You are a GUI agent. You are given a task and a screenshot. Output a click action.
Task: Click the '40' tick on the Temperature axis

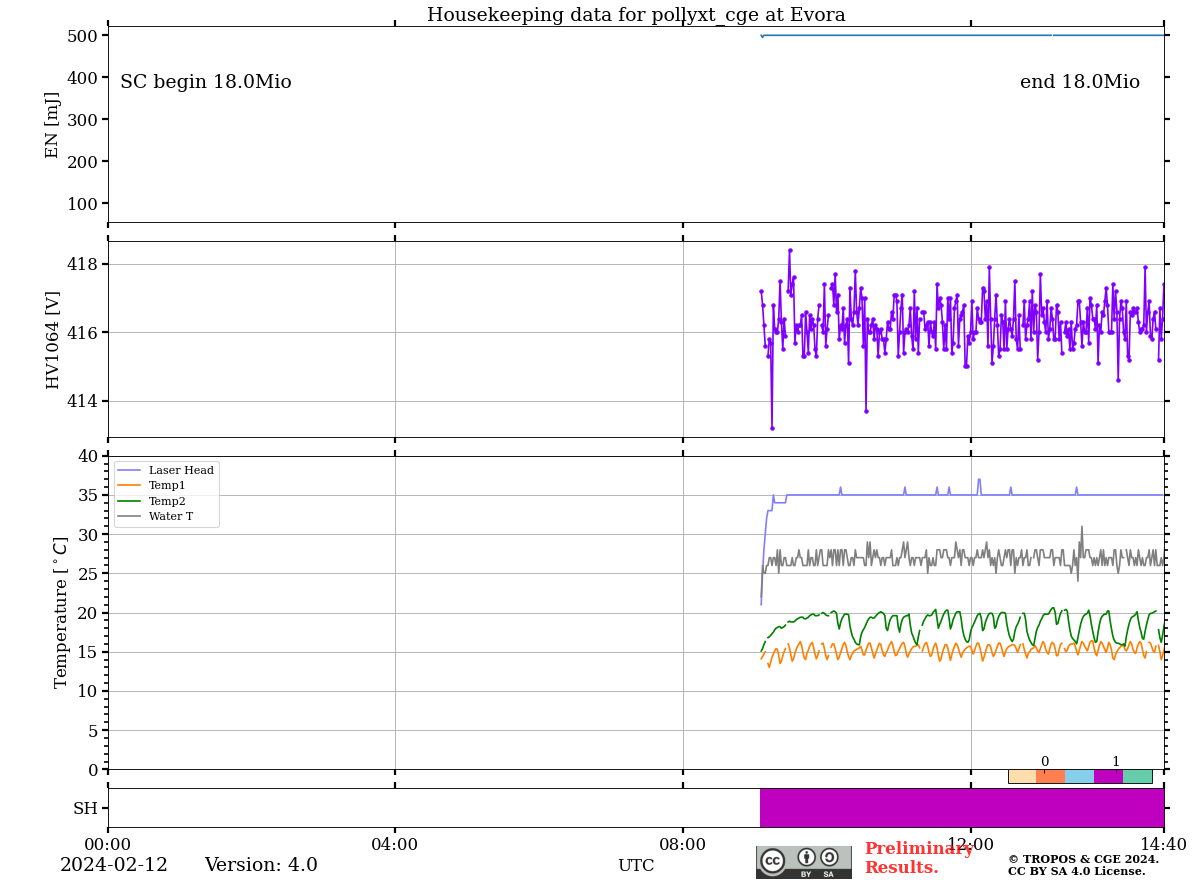tap(88, 457)
